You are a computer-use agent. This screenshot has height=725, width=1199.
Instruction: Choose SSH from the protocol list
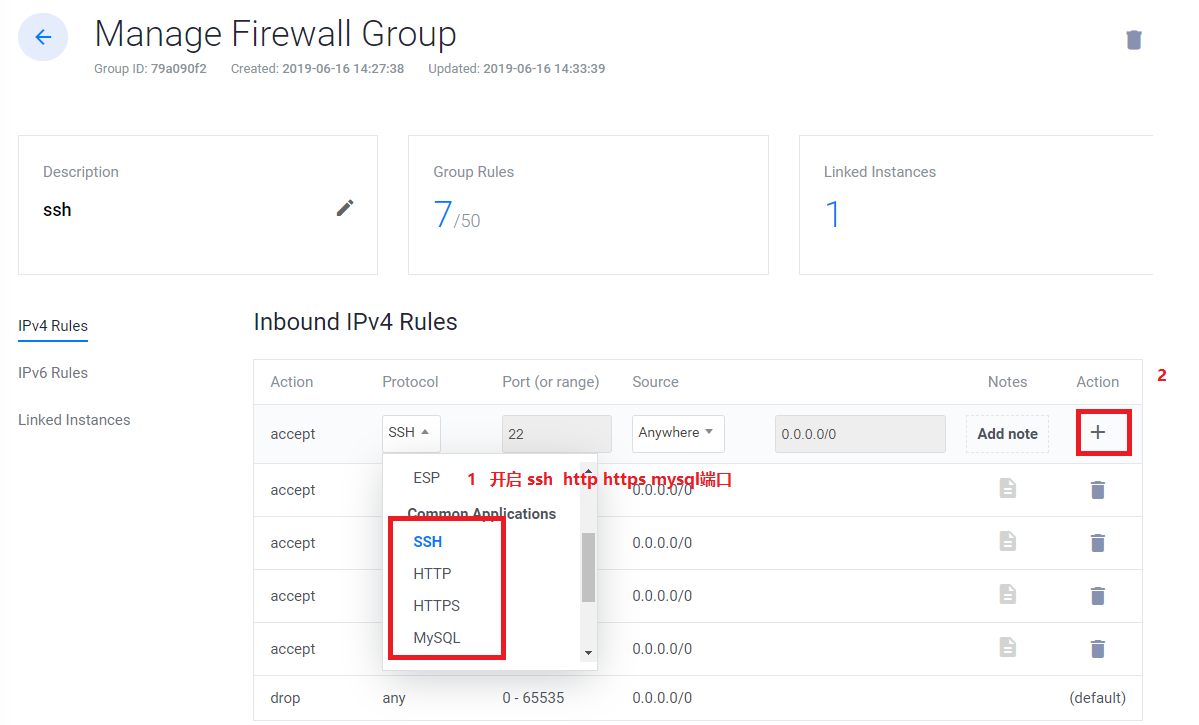(x=427, y=541)
